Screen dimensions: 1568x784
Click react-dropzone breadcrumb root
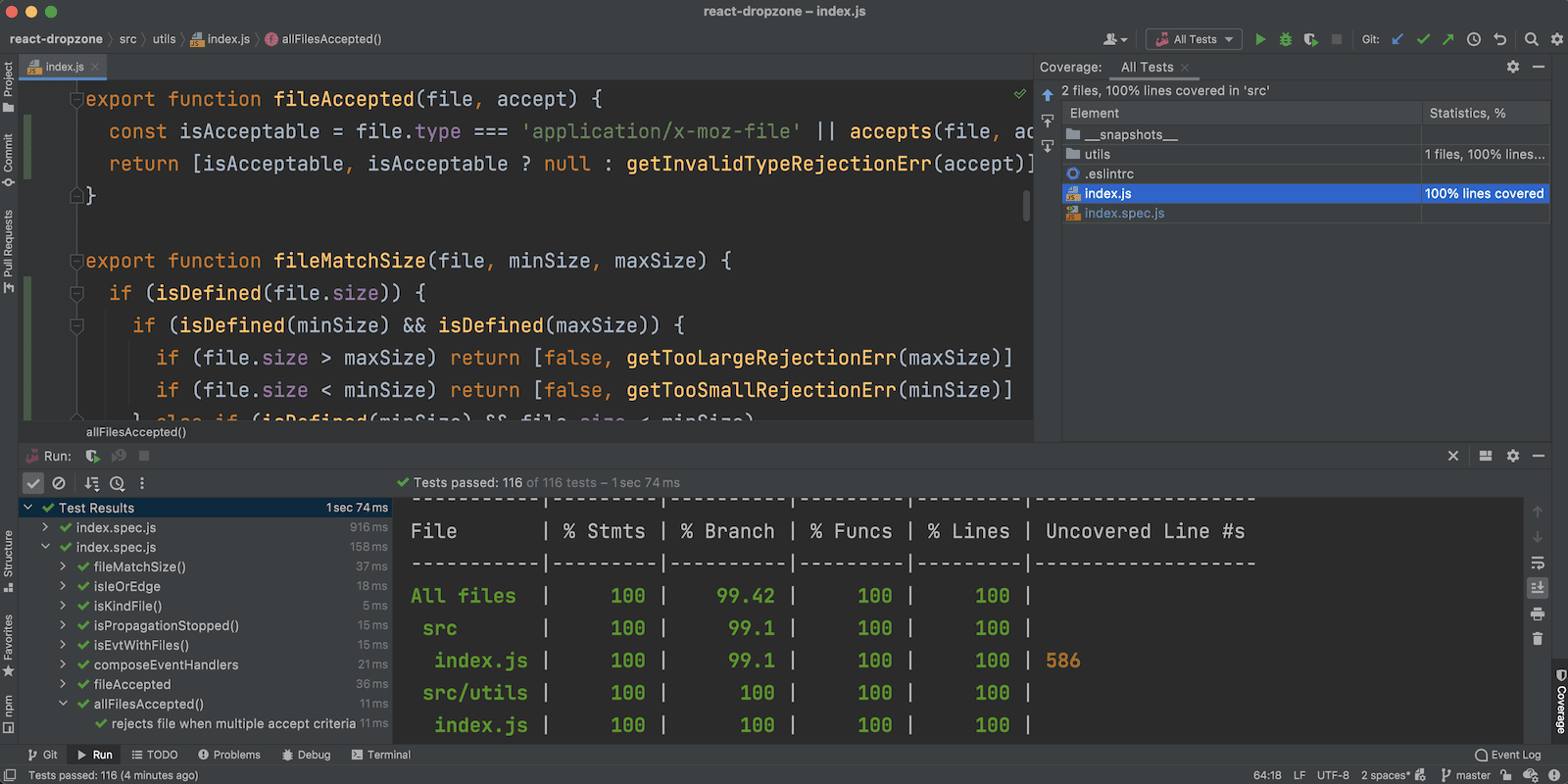[56, 39]
